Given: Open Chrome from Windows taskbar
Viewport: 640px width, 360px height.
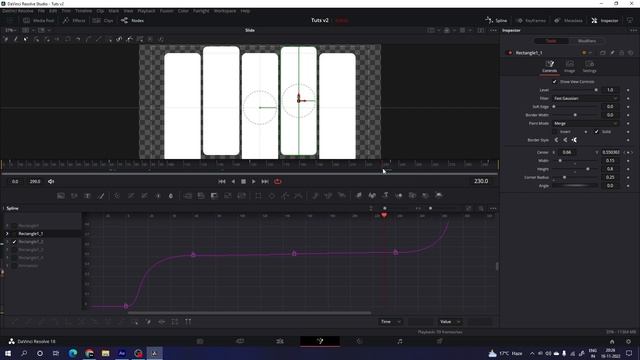Looking at the screenshot, I should pyautogui.click(x=89, y=353).
